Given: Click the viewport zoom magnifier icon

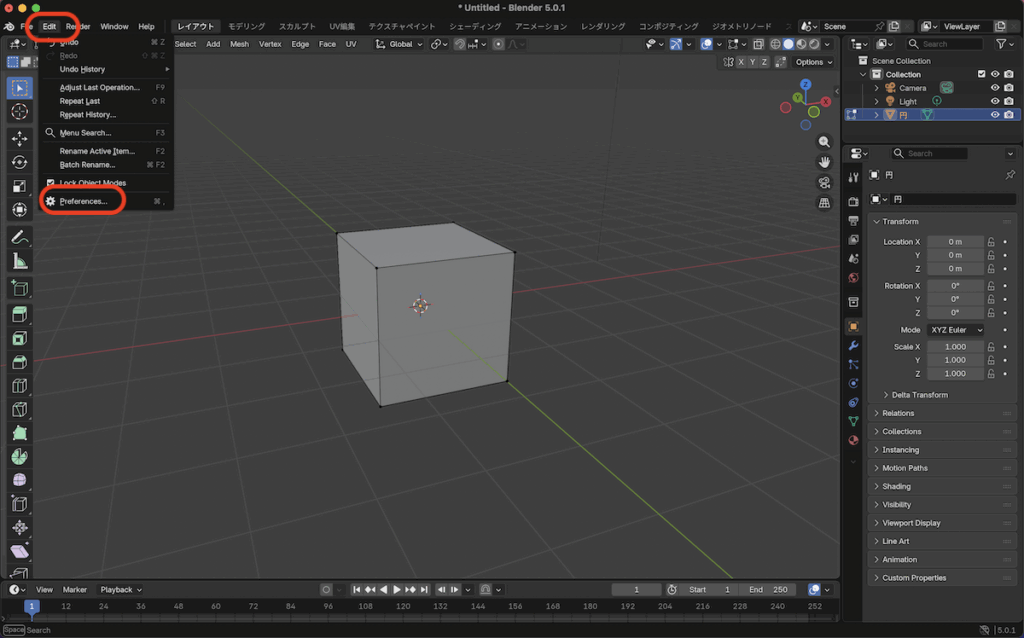Looking at the screenshot, I should click(824, 142).
